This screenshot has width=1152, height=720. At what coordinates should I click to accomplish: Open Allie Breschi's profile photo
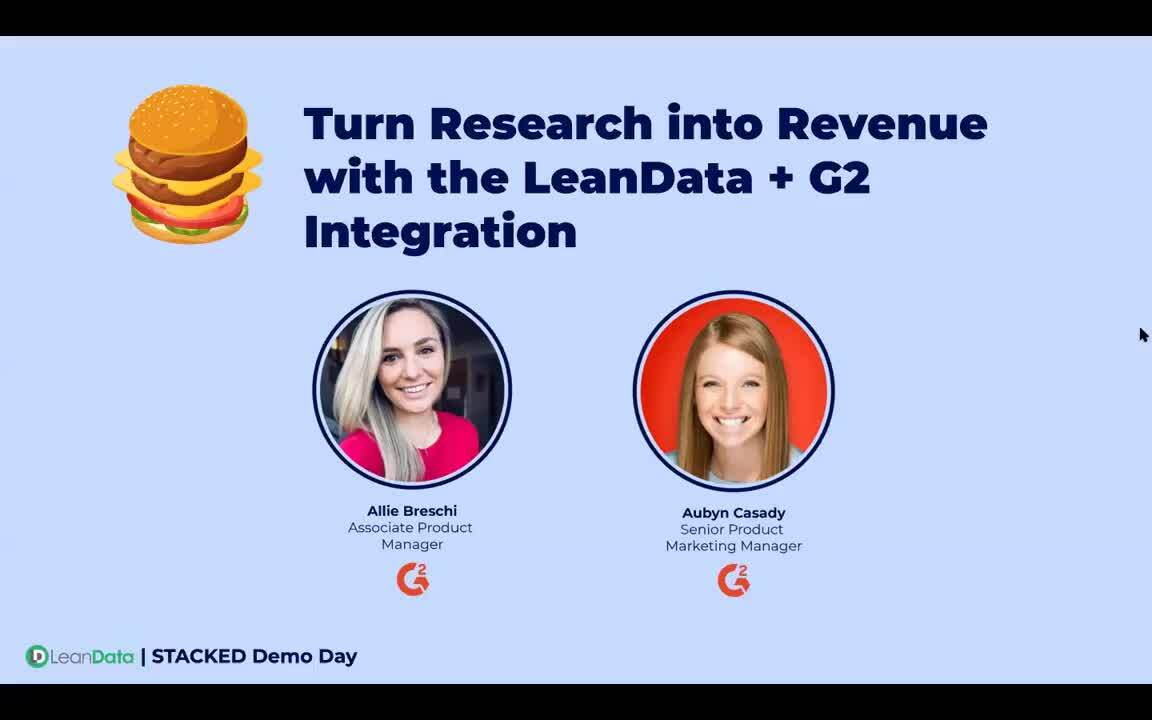(412, 390)
